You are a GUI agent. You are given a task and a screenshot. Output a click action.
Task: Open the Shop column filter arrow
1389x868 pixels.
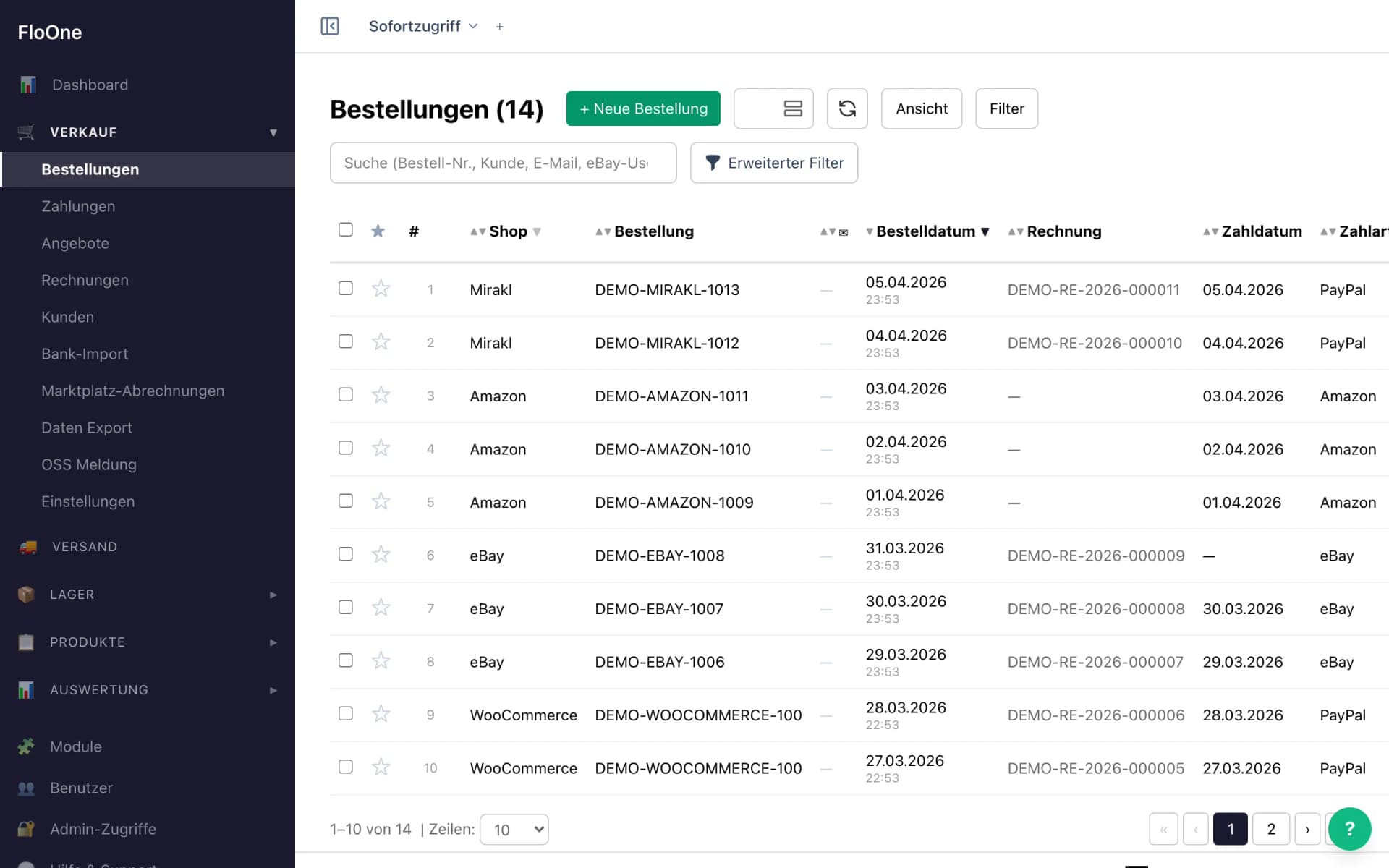(x=537, y=231)
